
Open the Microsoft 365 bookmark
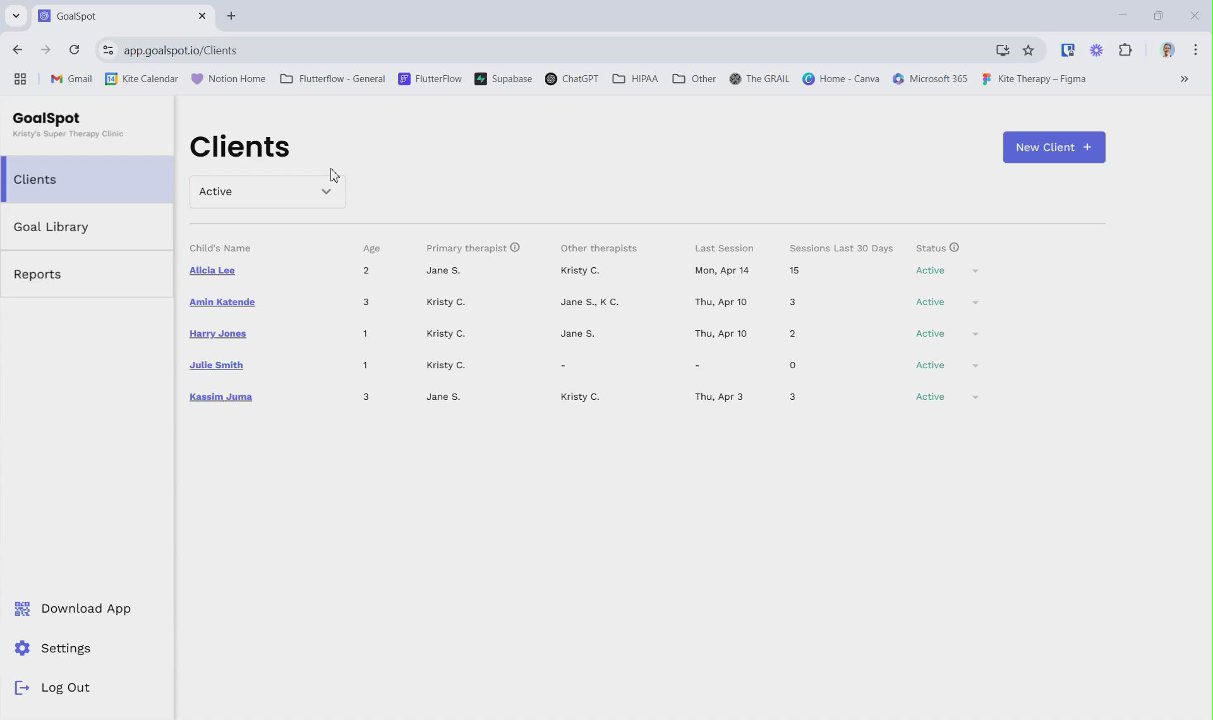[930, 79]
